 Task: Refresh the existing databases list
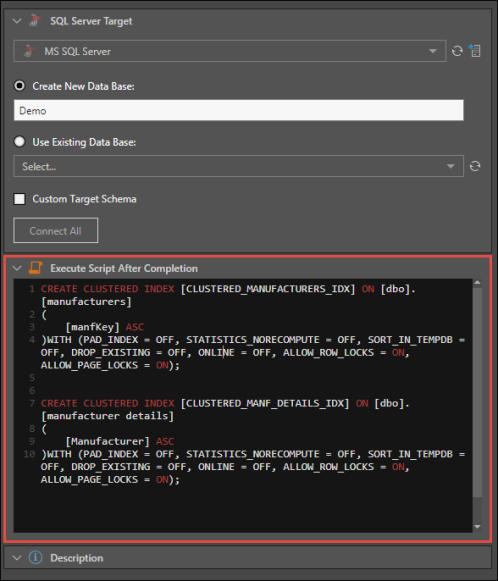[x=475, y=166]
